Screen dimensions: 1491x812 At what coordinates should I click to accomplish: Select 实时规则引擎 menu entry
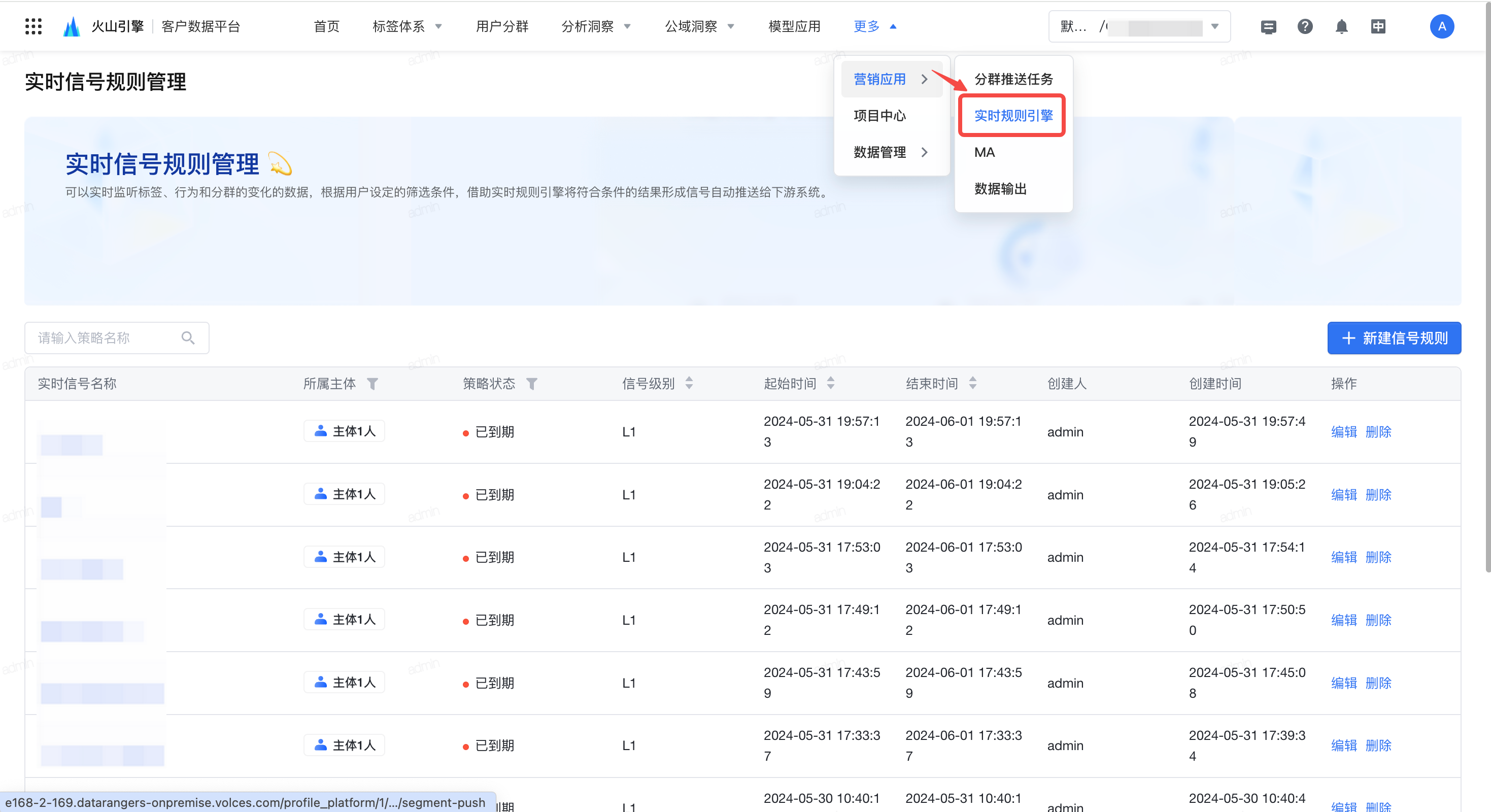click(1013, 116)
